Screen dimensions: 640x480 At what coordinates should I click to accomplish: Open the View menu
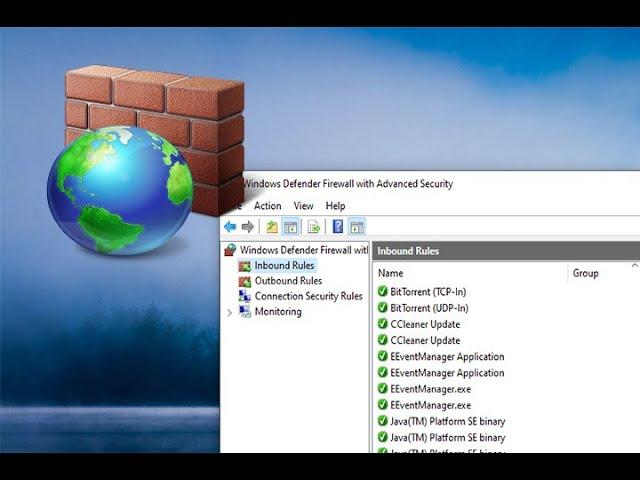pyautogui.click(x=303, y=206)
